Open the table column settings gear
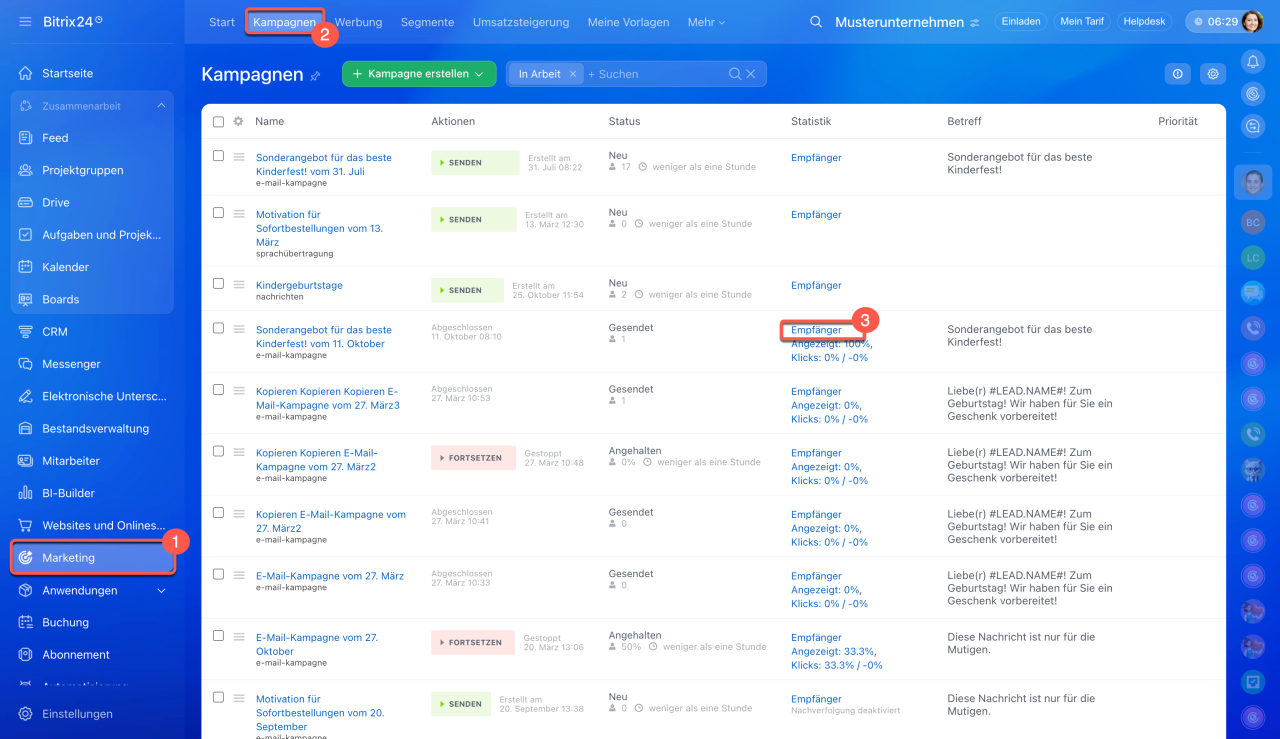1280x739 pixels. (x=238, y=121)
